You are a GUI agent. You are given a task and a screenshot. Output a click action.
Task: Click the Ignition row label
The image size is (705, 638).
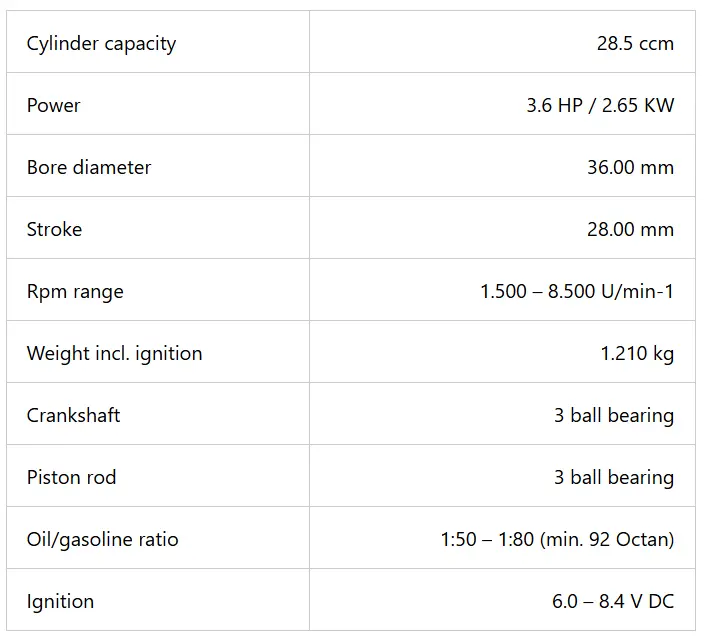tap(60, 601)
